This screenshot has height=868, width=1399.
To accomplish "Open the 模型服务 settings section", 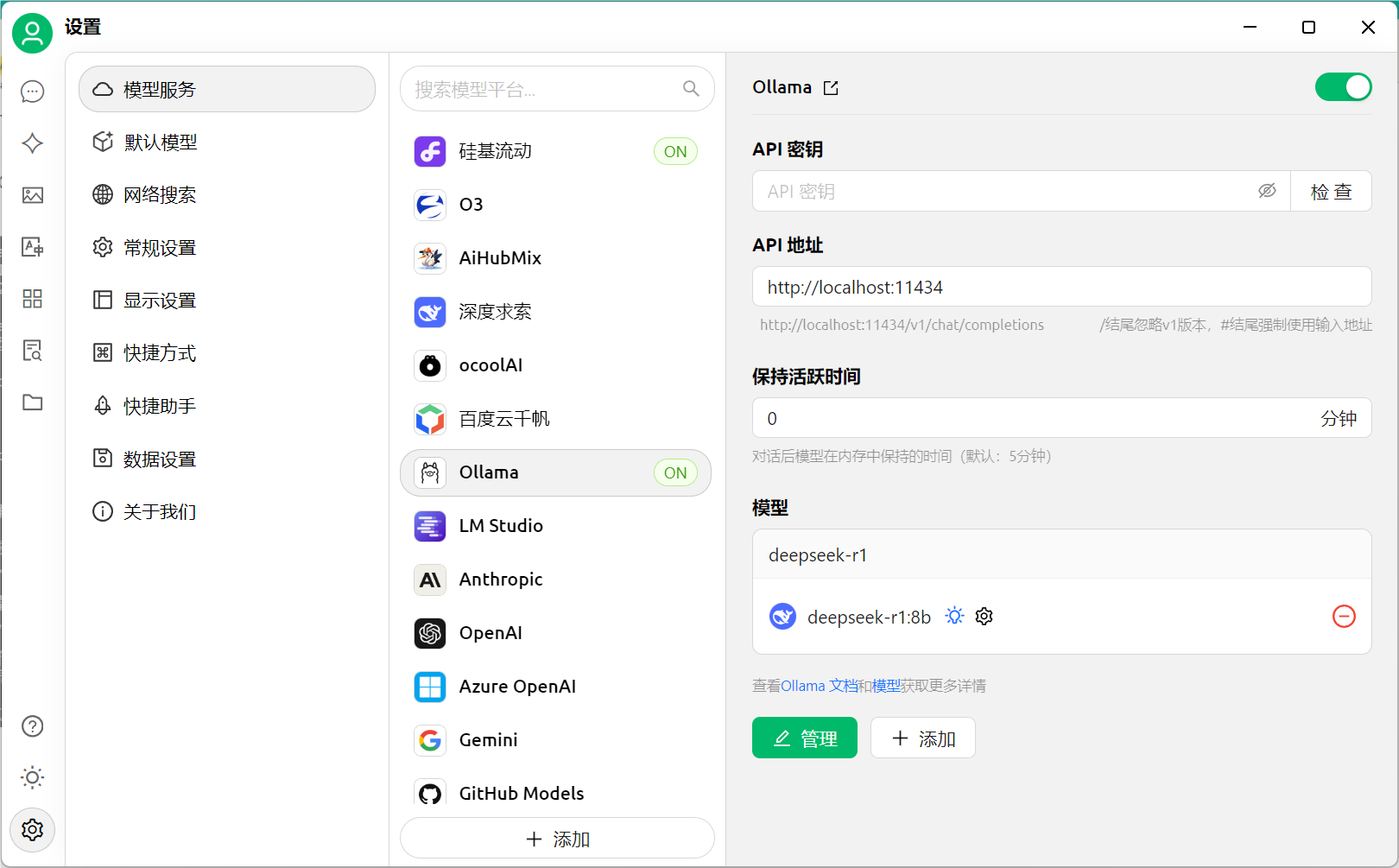I will click(x=227, y=89).
